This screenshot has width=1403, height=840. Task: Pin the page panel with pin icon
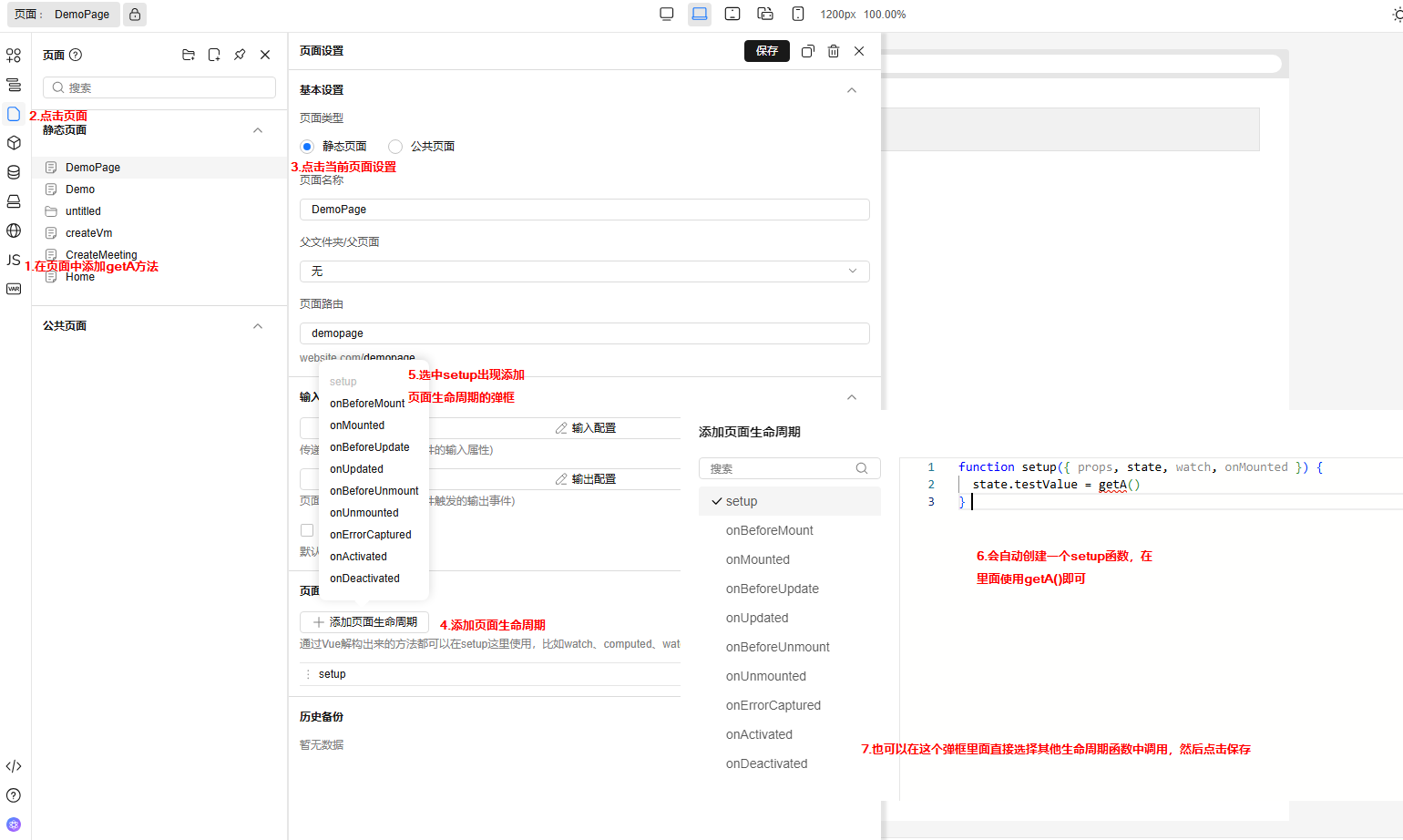(240, 55)
